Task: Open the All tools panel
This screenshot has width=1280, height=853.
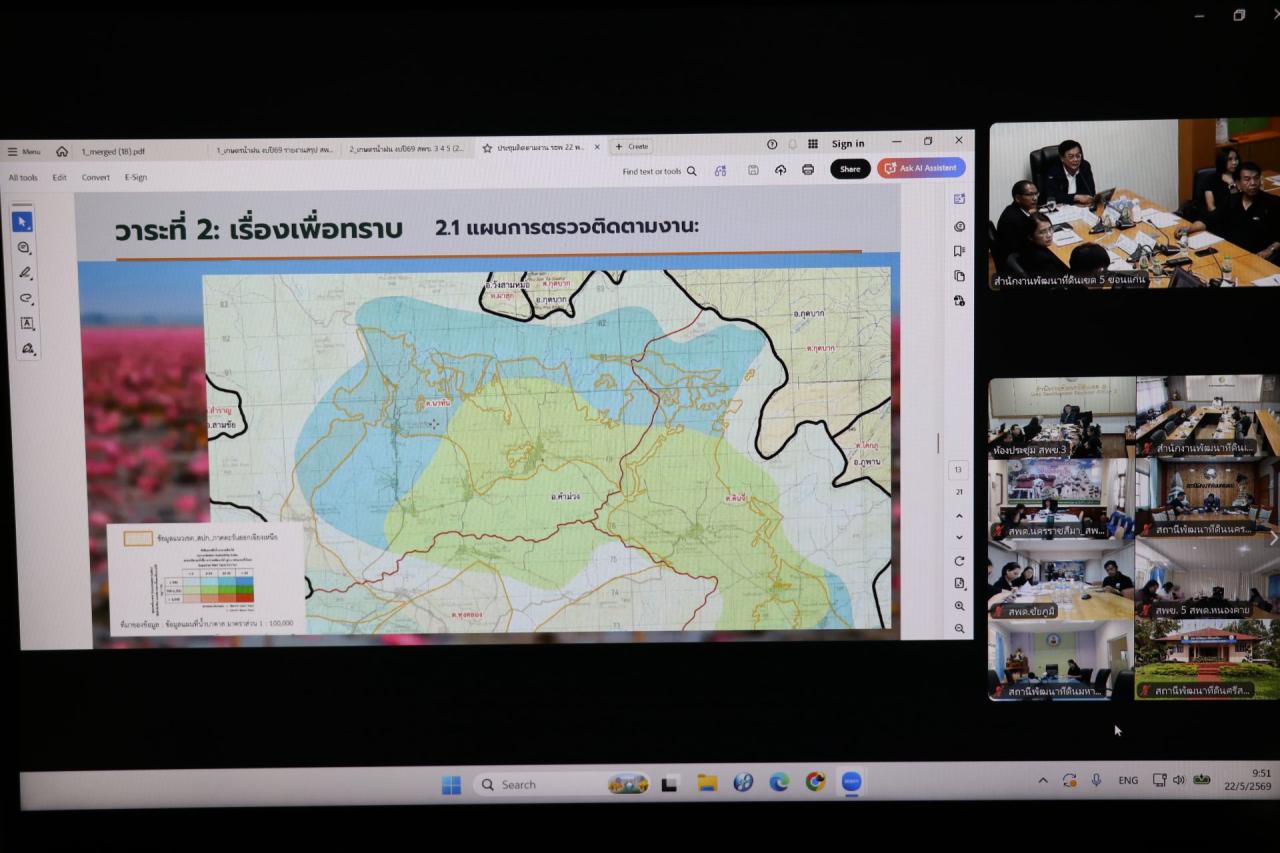Action: (23, 177)
